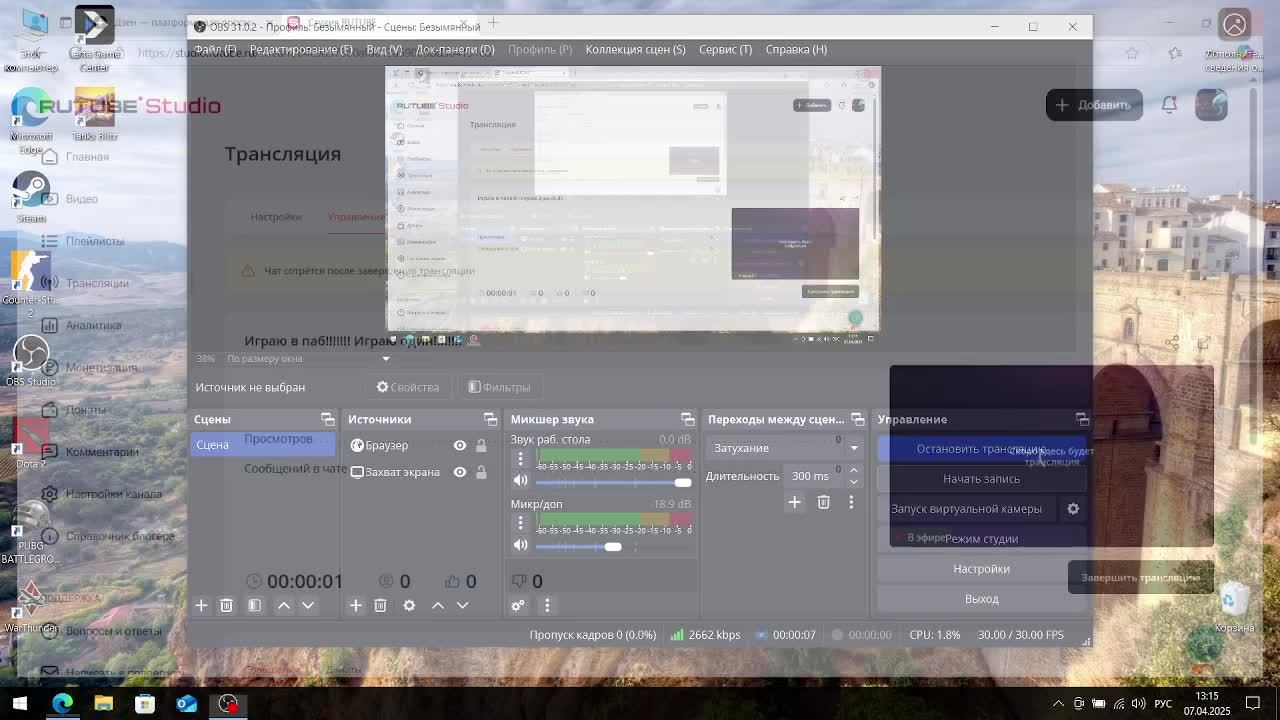Click Начать запись button
The image size is (1280, 720).
click(981, 479)
